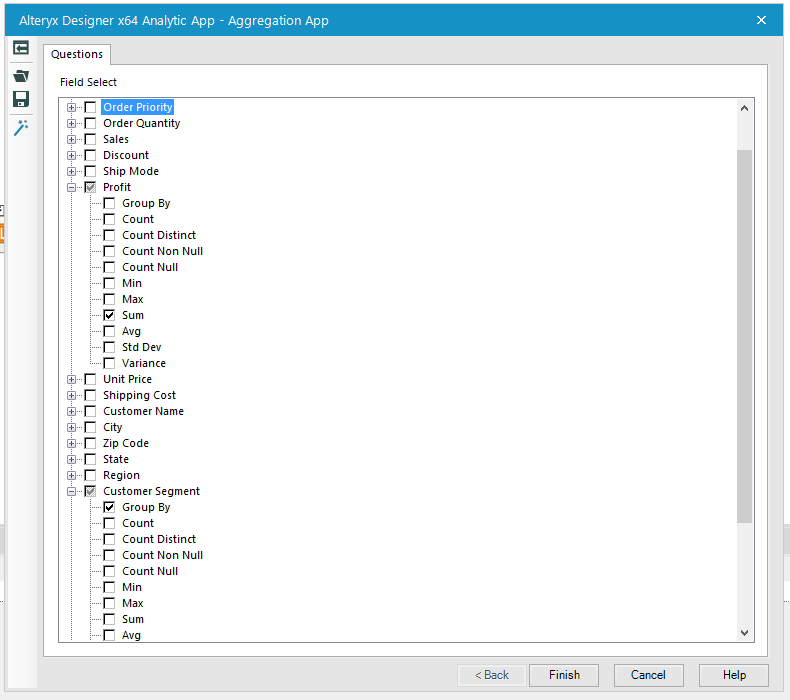Check Avg under Profit

(x=109, y=331)
